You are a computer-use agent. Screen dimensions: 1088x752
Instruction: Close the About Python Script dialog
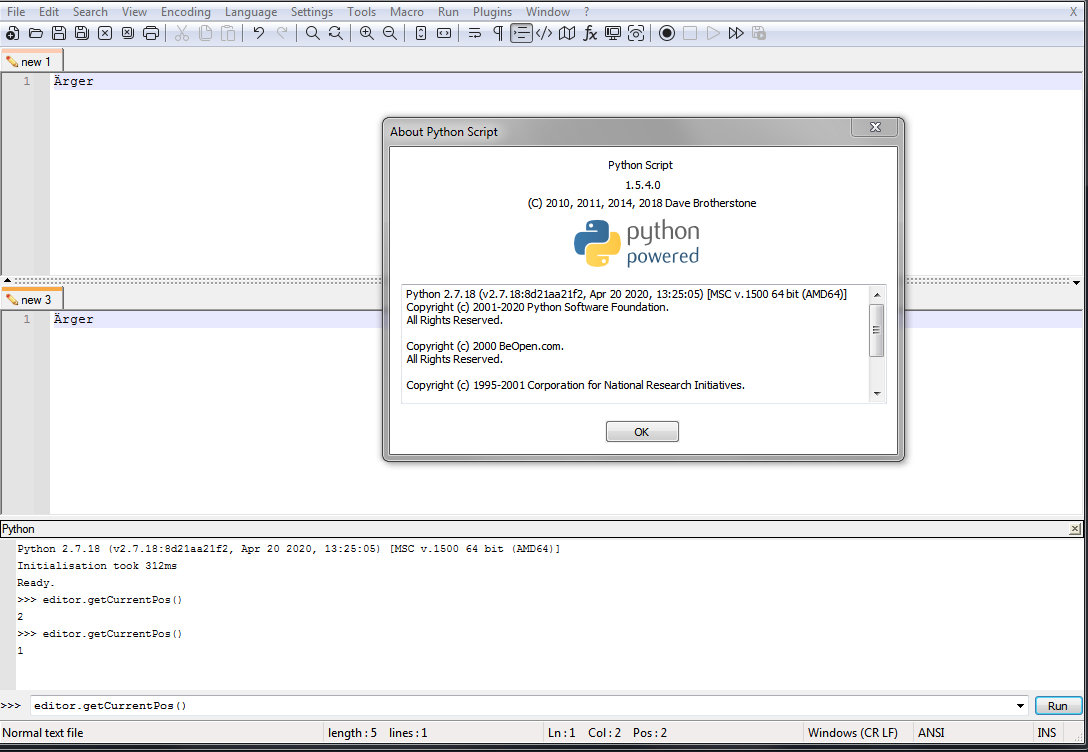tap(875, 127)
